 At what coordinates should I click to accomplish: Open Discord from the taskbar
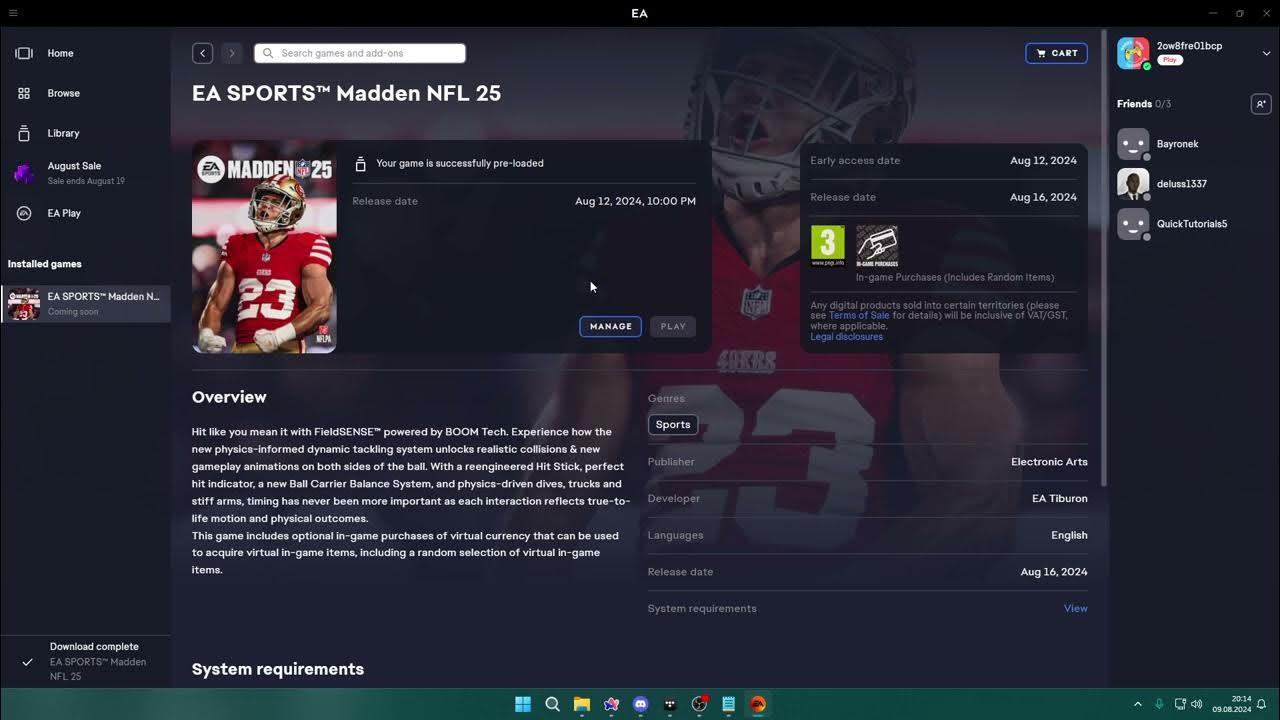coord(641,704)
